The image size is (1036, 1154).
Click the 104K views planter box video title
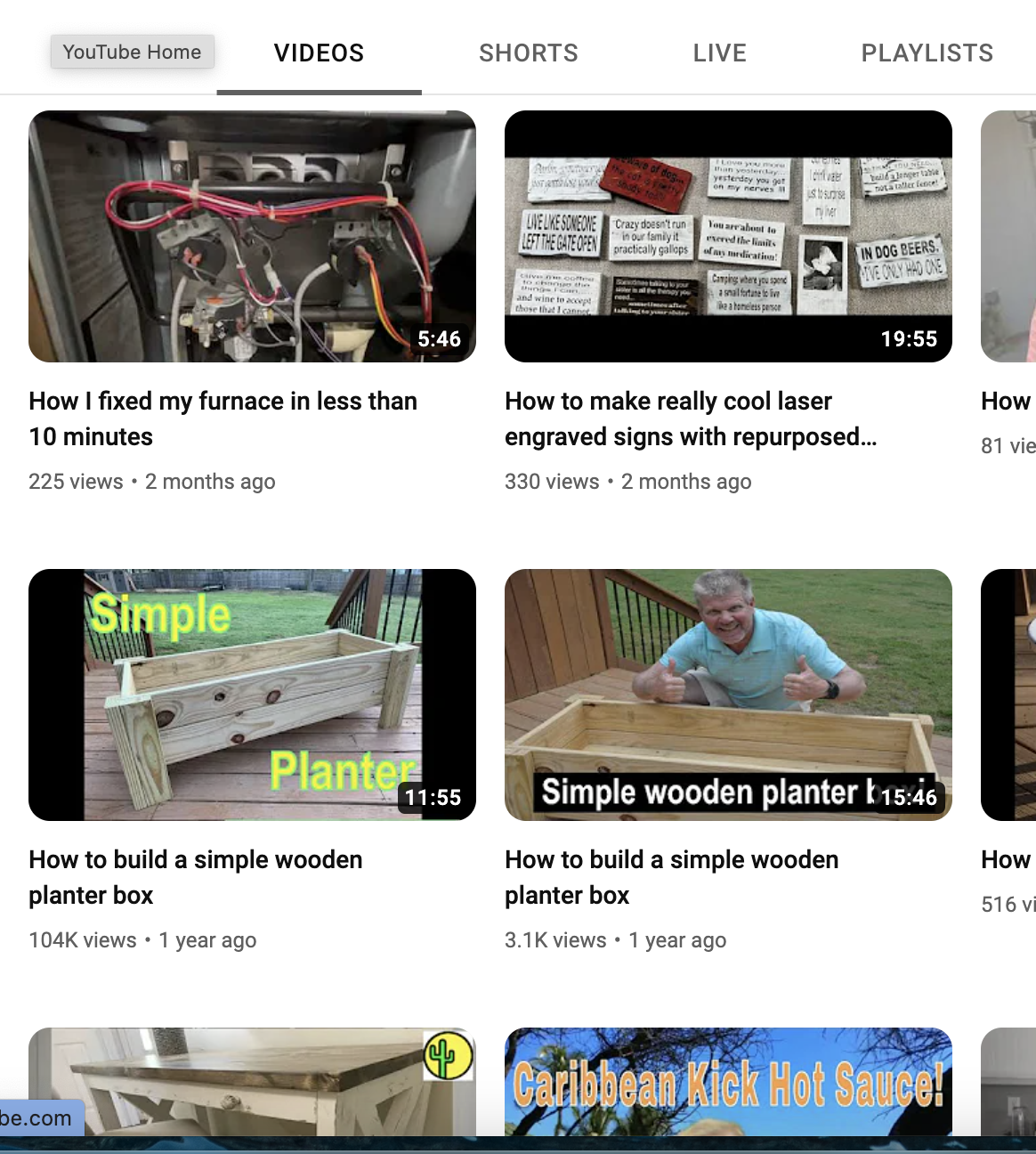[196, 877]
